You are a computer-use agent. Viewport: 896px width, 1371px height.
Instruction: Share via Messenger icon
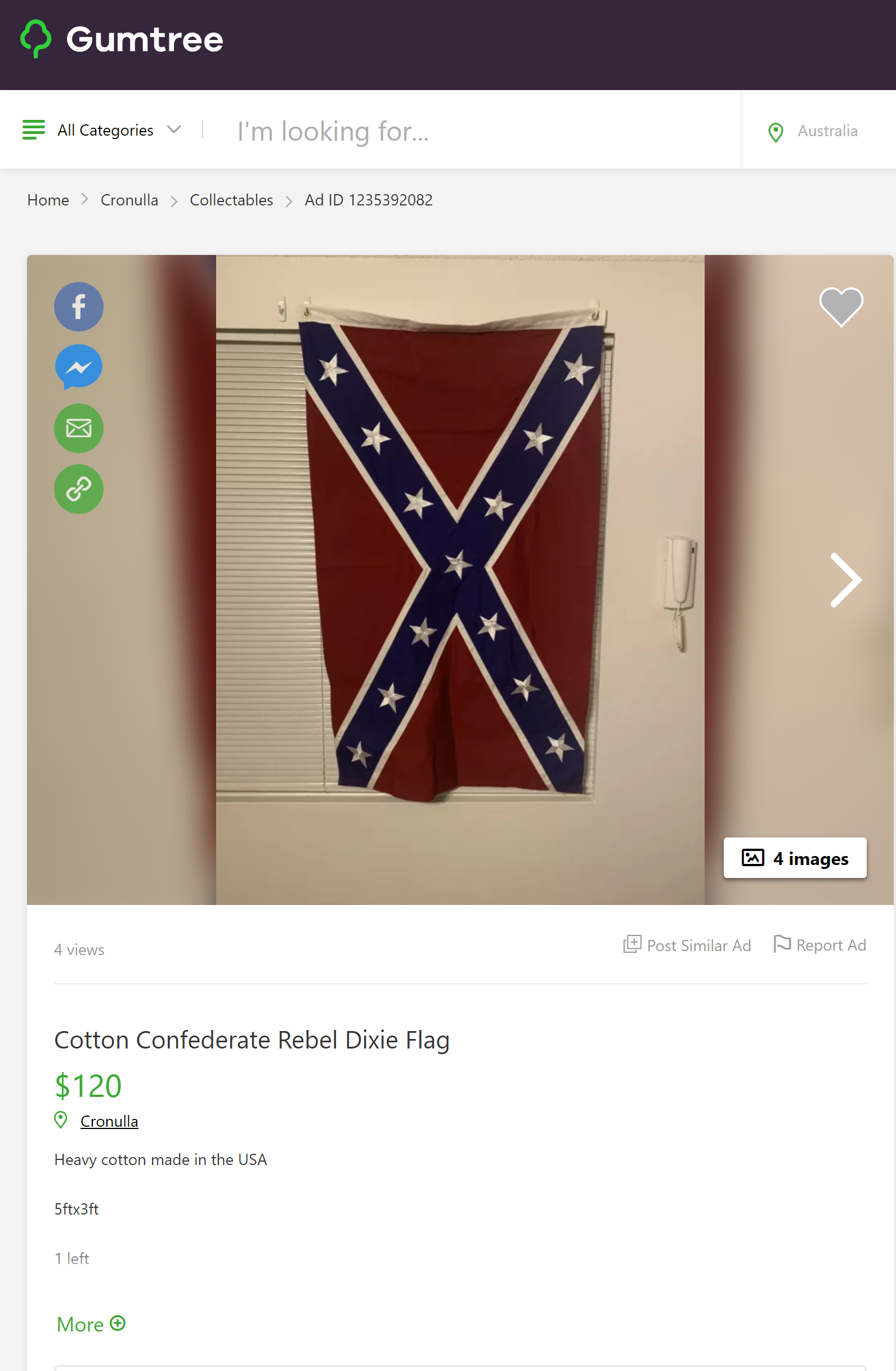click(78, 367)
